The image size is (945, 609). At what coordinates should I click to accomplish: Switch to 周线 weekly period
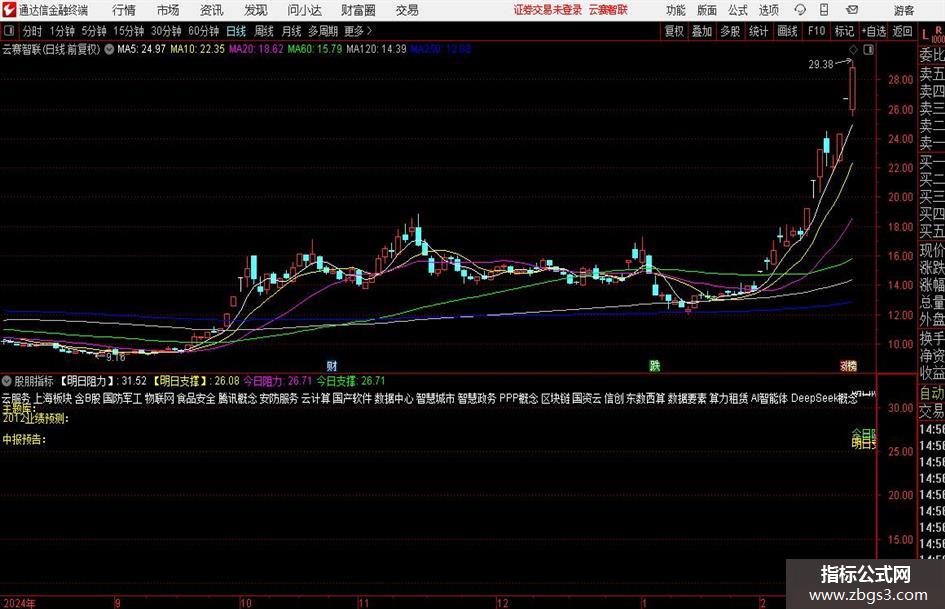click(x=263, y=31)
